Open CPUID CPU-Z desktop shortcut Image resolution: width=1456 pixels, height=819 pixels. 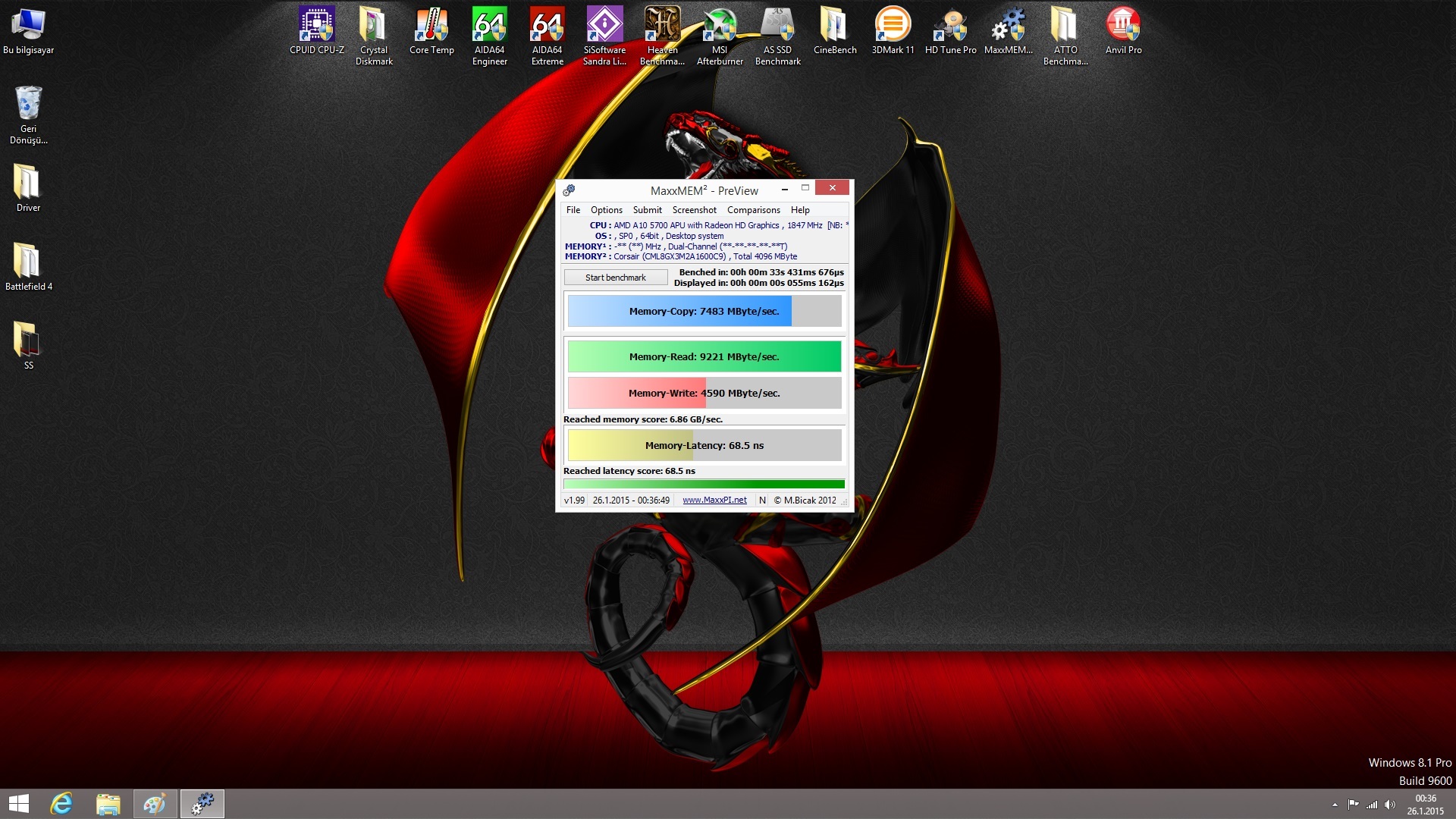click(316, 31)
